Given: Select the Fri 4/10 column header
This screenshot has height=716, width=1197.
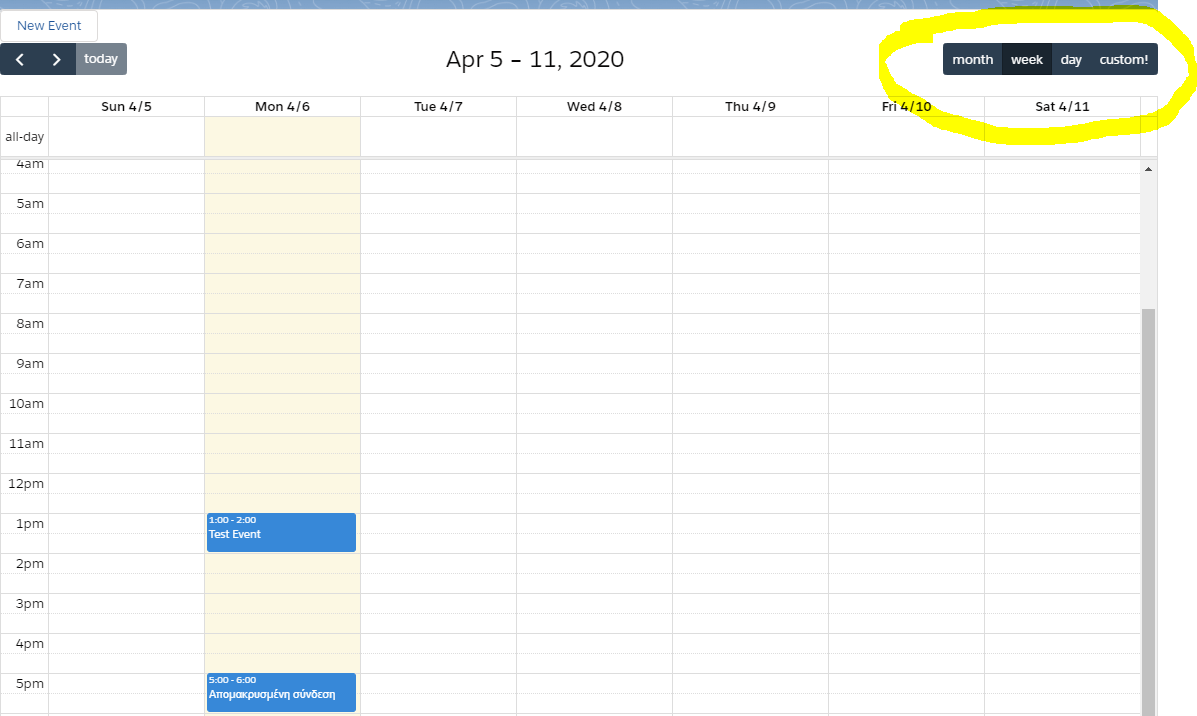Looking at the screenshot, I should (906, 106).
